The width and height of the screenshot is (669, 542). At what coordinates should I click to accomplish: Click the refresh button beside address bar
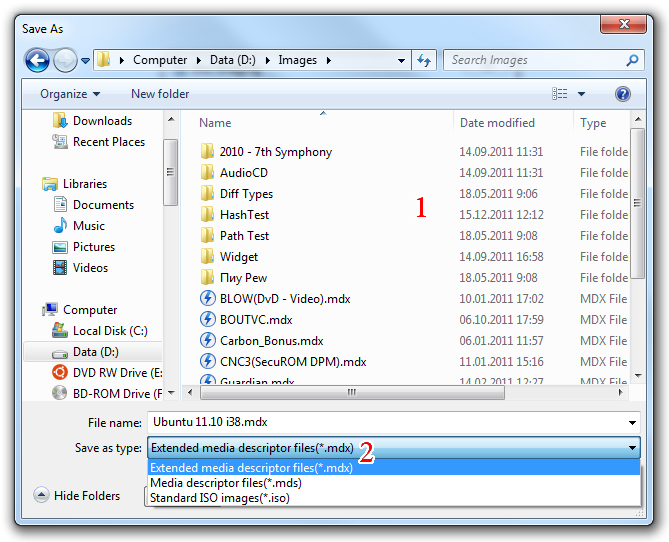click(424, 60)
